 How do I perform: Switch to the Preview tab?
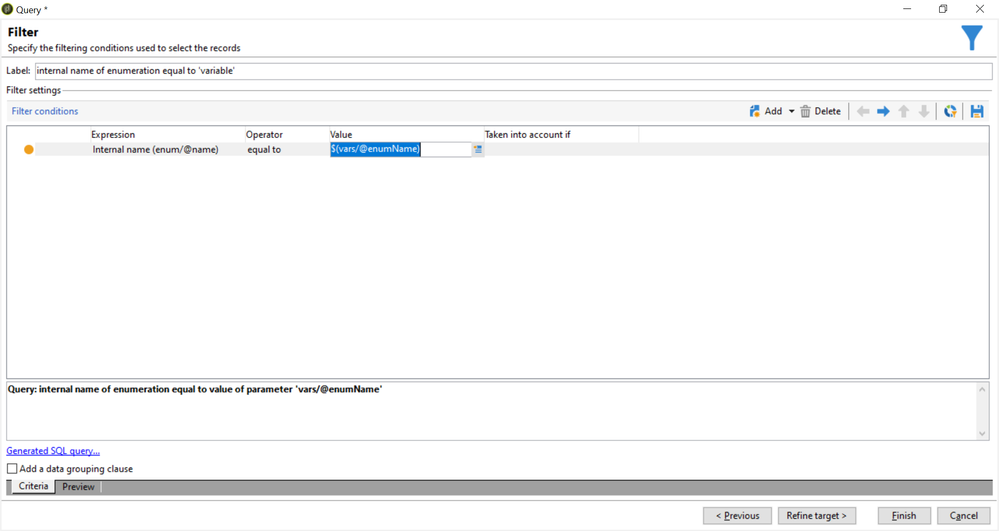coord(78,487)
